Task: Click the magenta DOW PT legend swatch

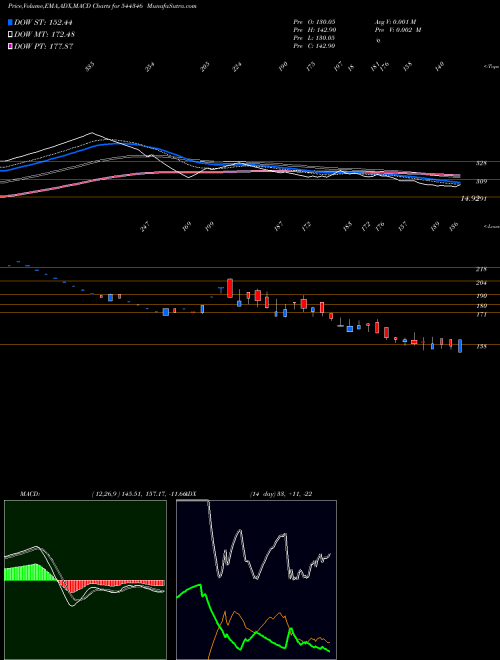Action: [x=11, y=46]
